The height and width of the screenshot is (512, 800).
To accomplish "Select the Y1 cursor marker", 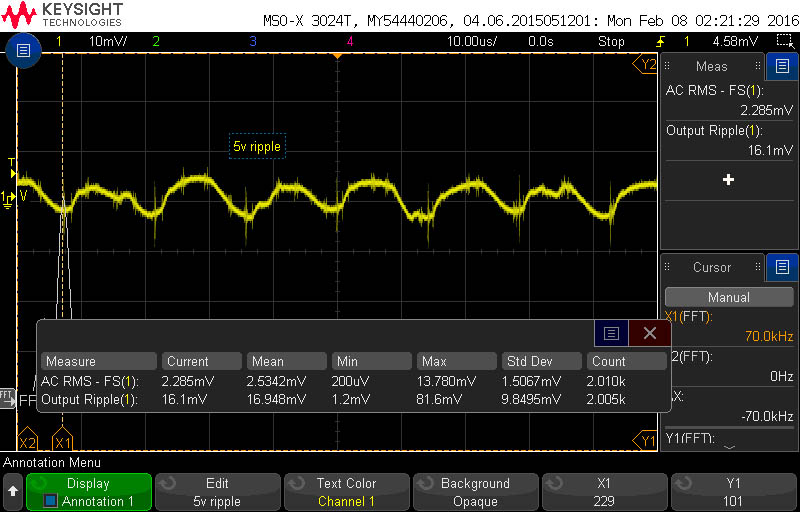I will (x=645, y=441).
